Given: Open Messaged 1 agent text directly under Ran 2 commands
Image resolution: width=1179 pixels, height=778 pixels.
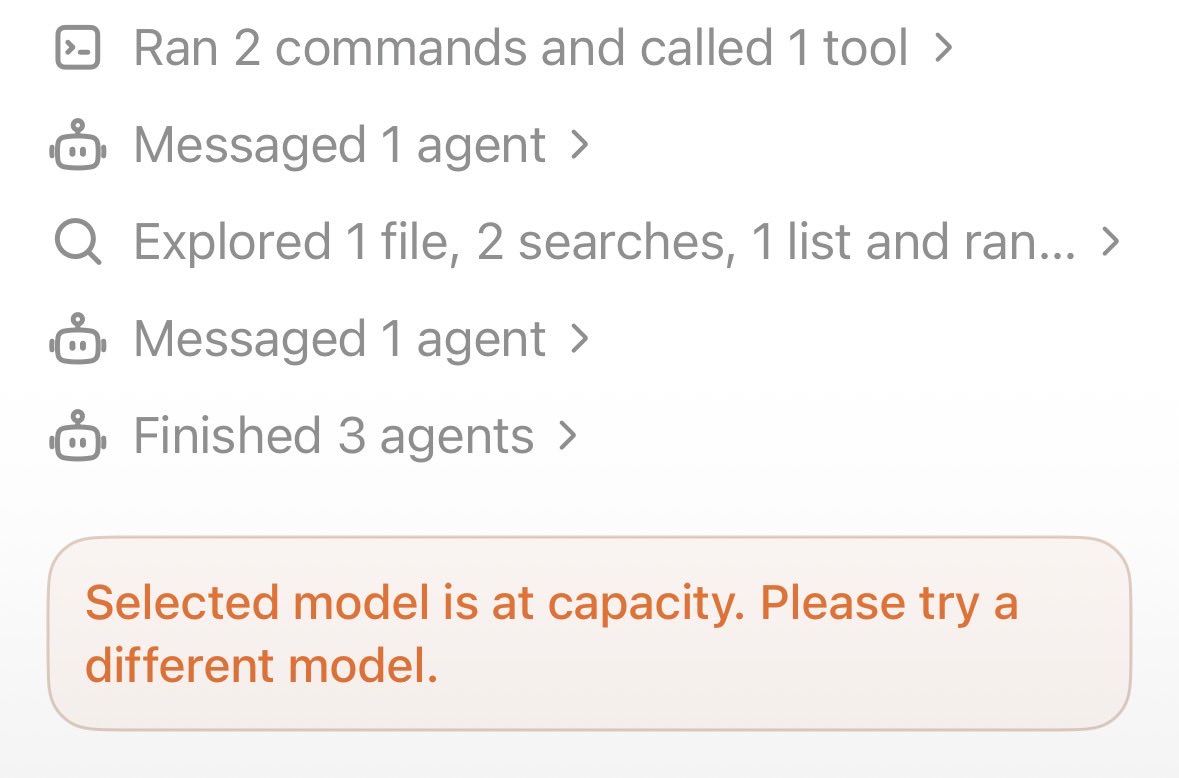Looking at the screenshot, I should [340, 144].
